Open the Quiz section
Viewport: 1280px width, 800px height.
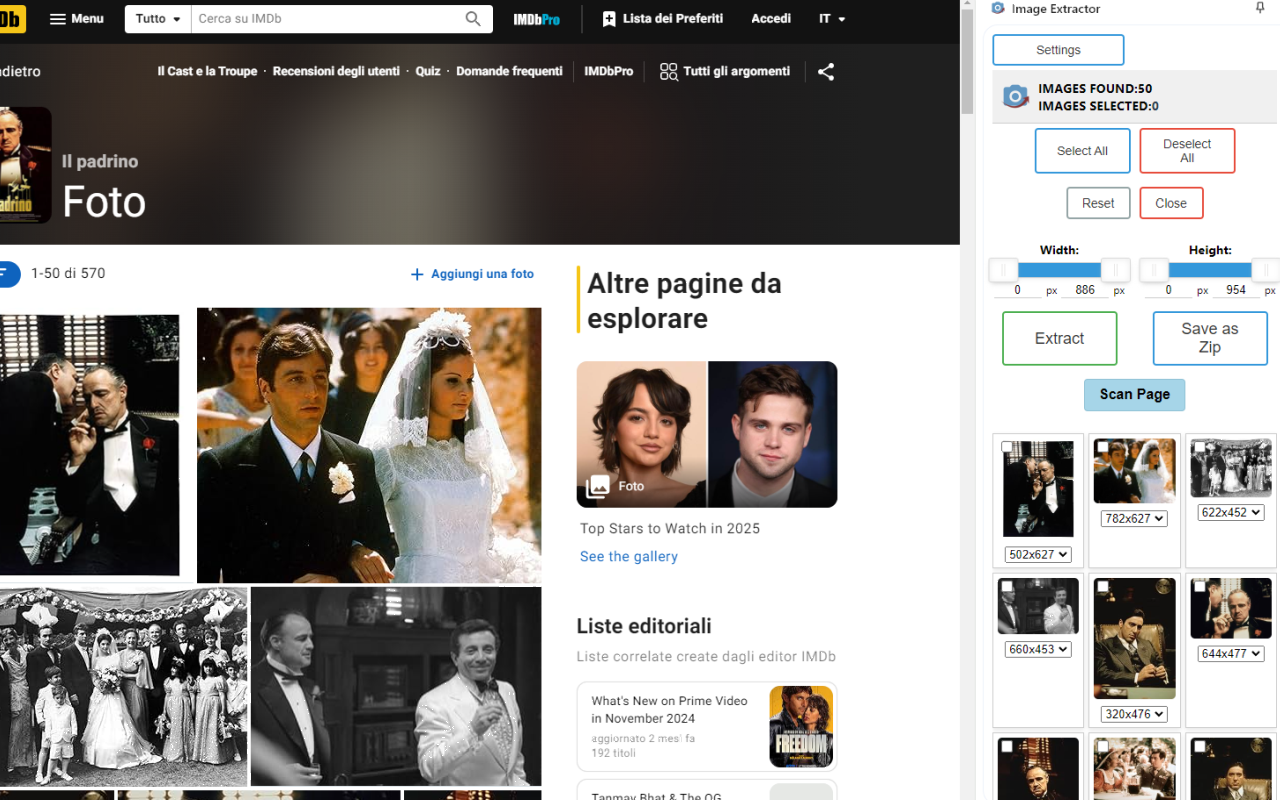coord(428,71)
